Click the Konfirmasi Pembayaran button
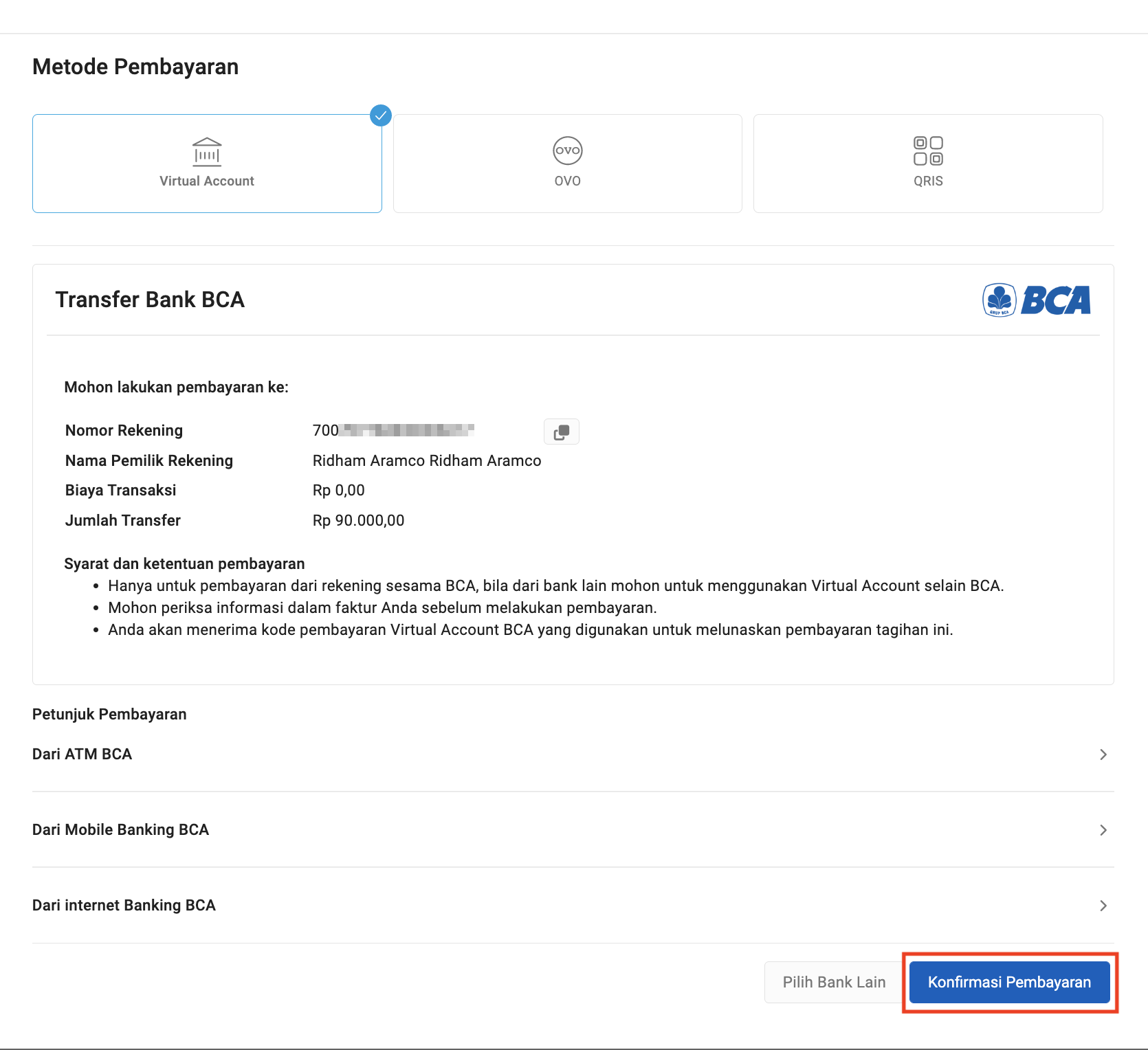Viewport: 1148px width, 1050px height. pos(1008,982)
